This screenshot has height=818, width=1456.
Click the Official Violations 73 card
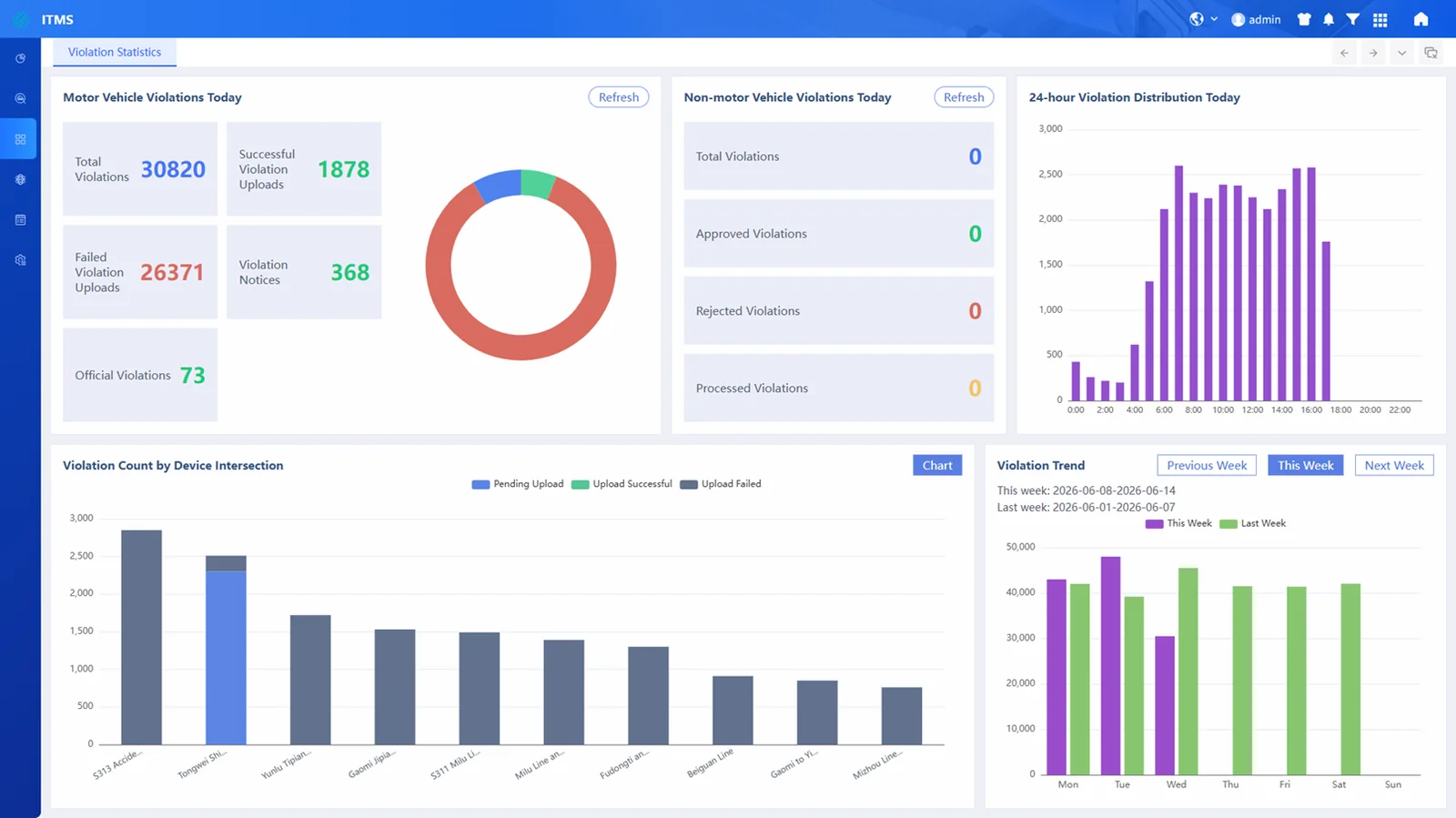(140, 375)
